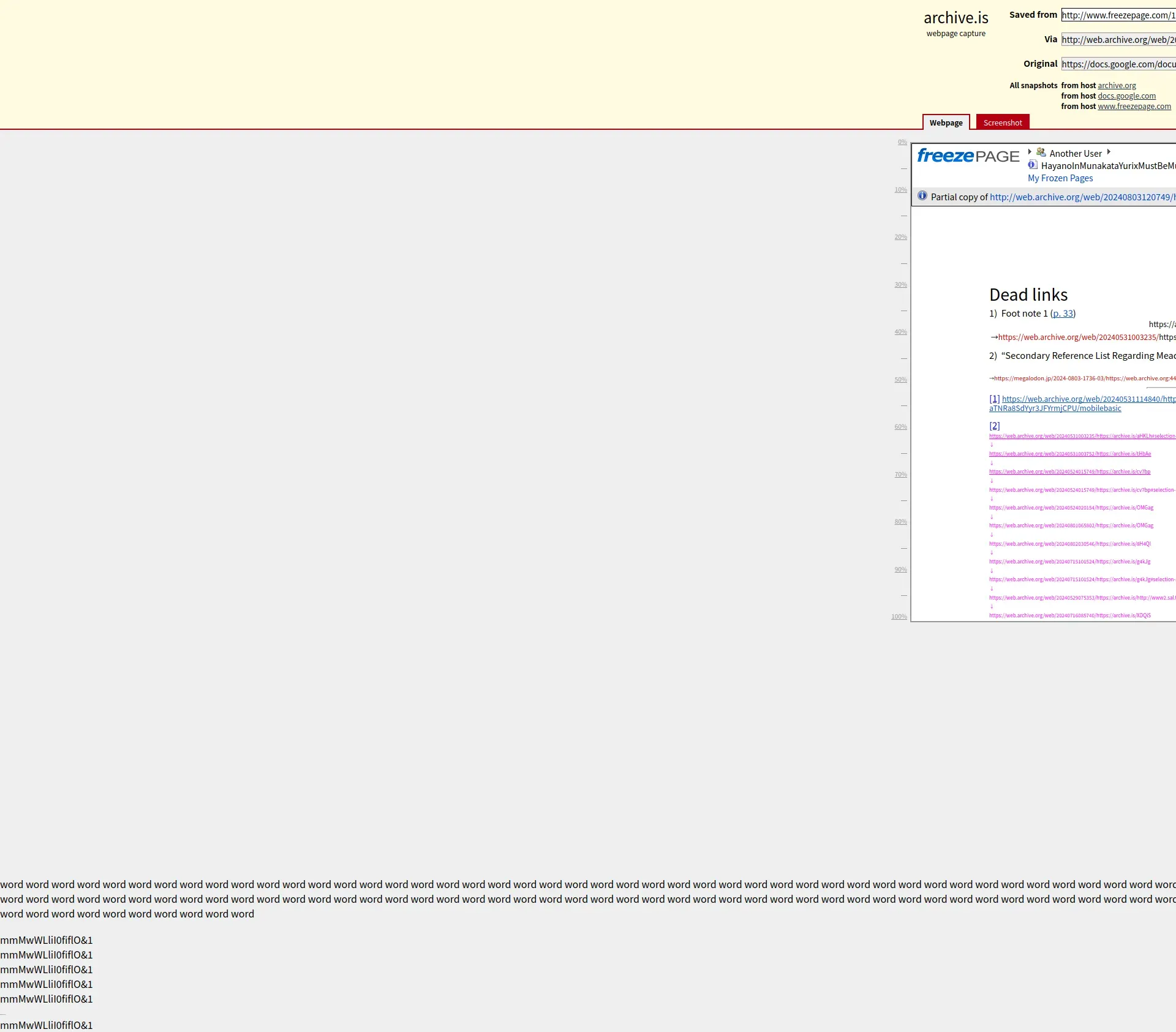Click the freezePAGE logo
The image size is (1176, 1032).
point(968,156)
